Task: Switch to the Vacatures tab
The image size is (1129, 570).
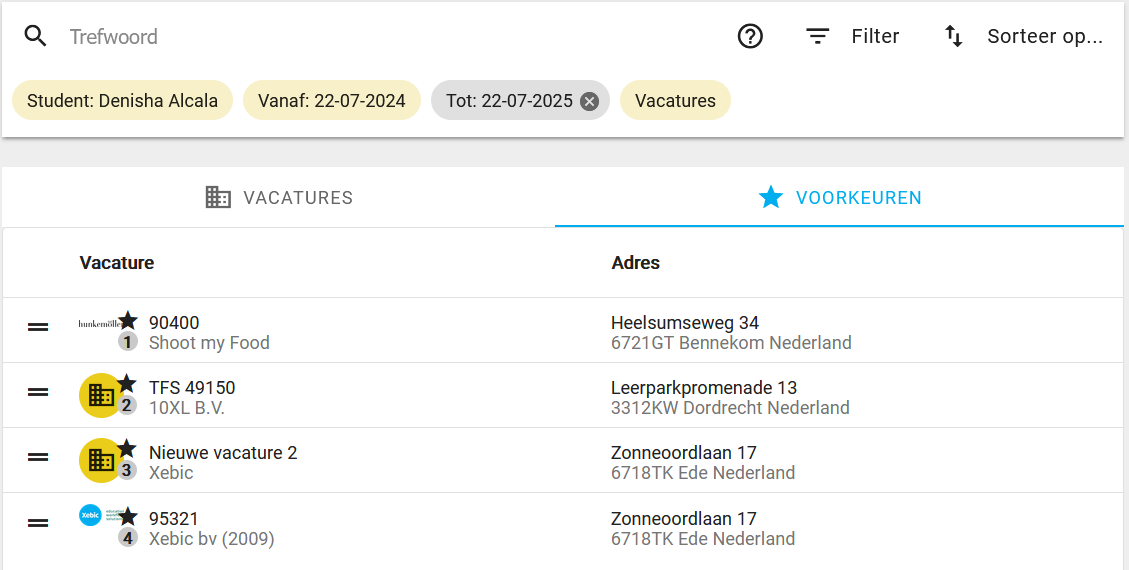Action: pos(279,198)
